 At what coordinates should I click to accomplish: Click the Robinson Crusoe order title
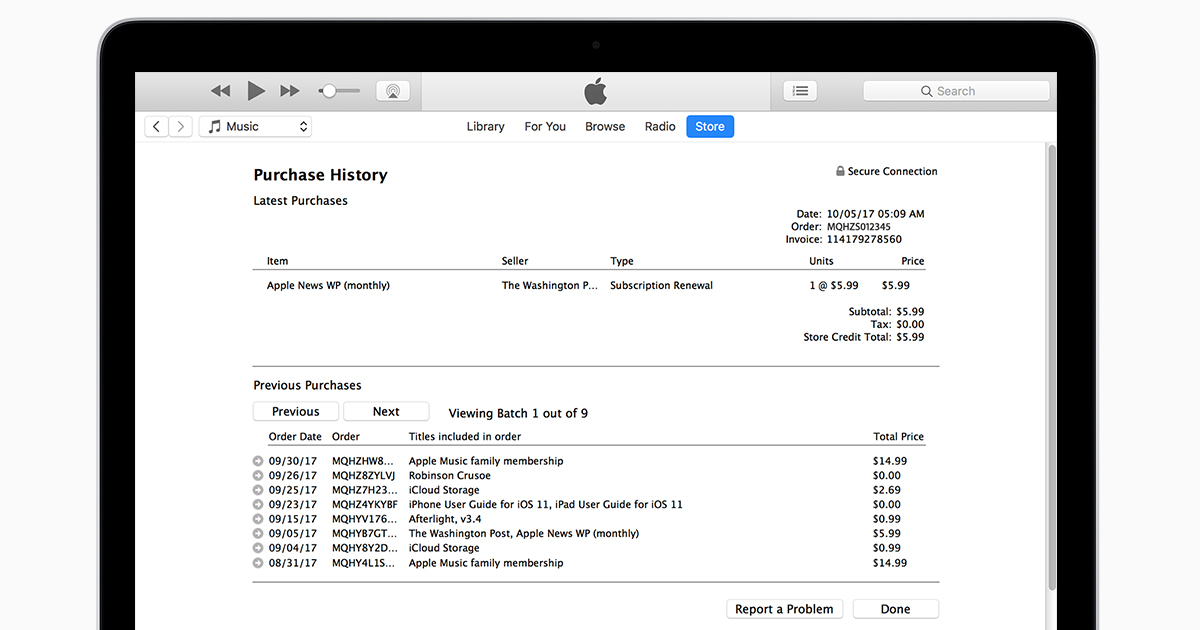click(x=450, y=476)
